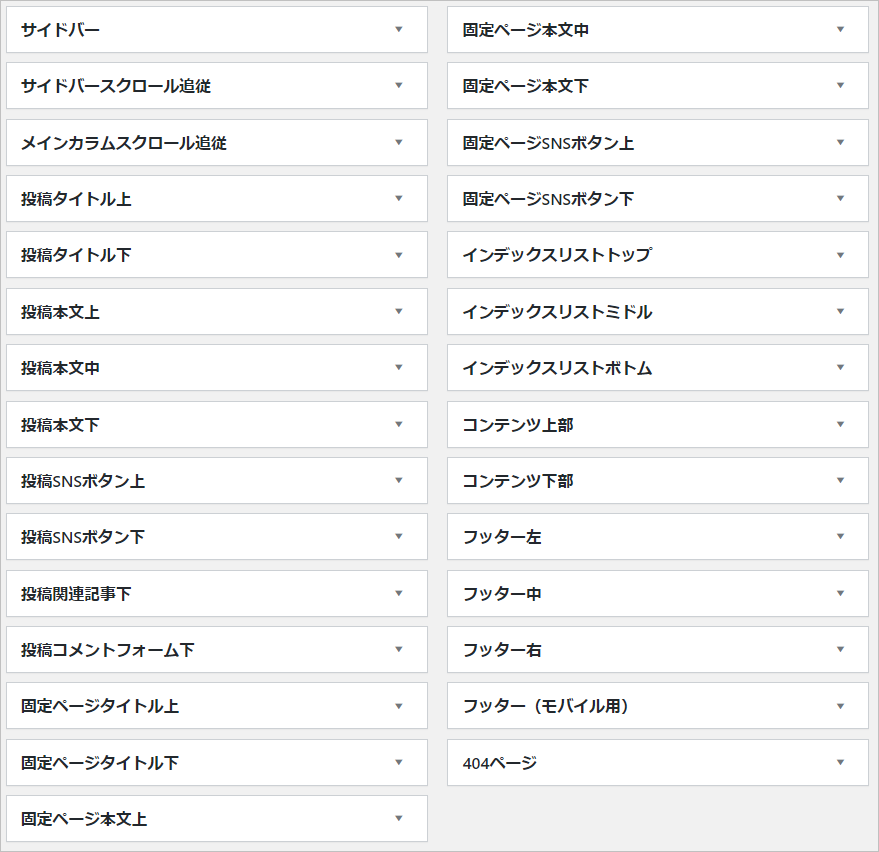Screen dimensions: 879x852
Task: Expand フッター右 widget area arrow
Action: pos(840,649)
